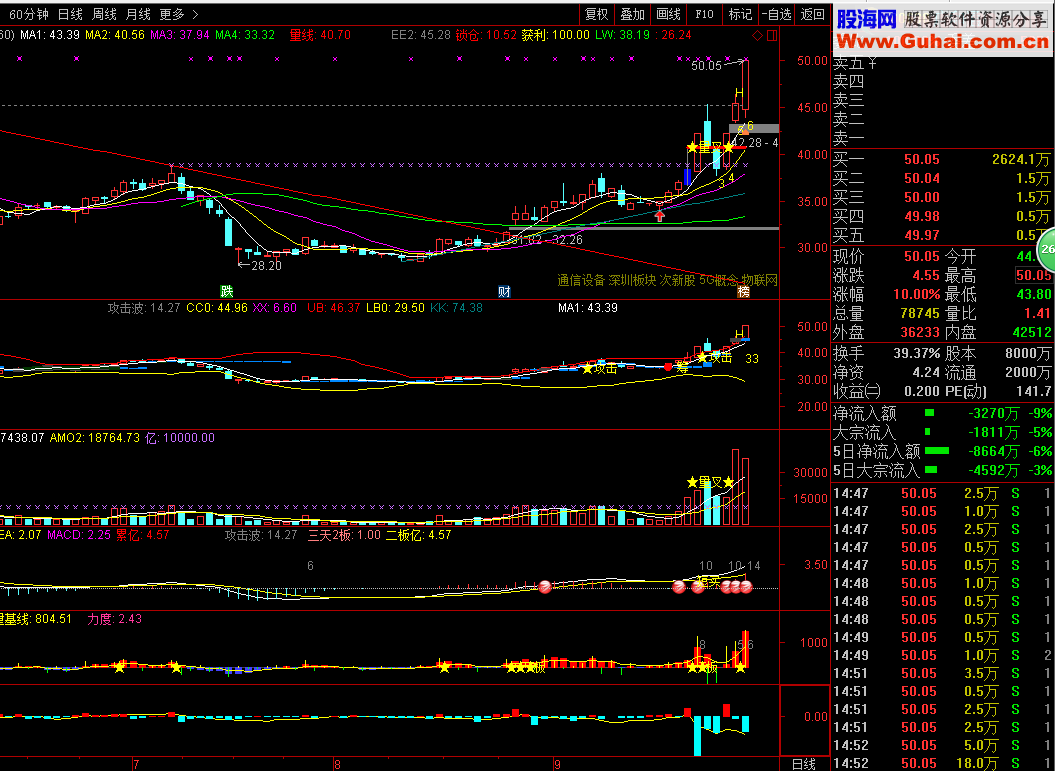Select the 买五 row at 49.97
1055x771 pixels.
point(942,235)
